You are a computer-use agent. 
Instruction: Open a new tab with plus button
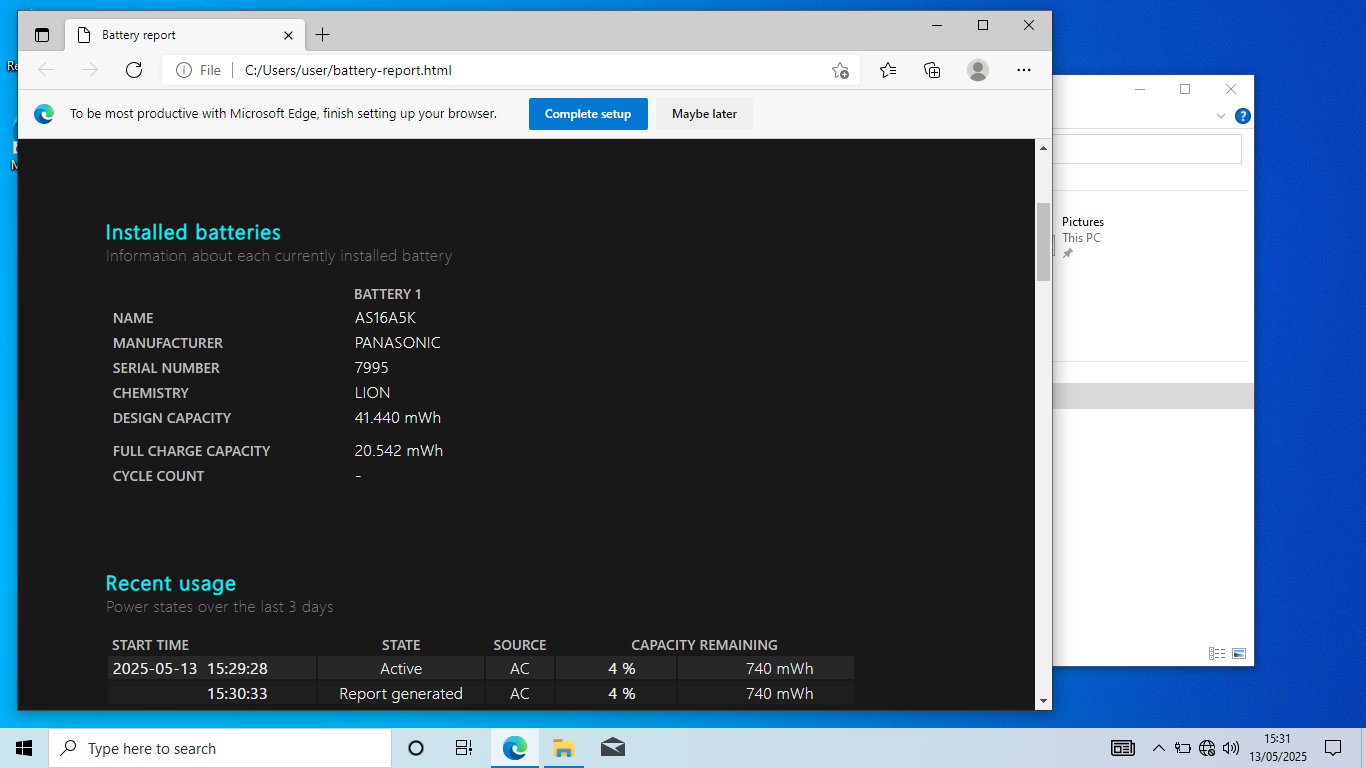pos(322,35)
